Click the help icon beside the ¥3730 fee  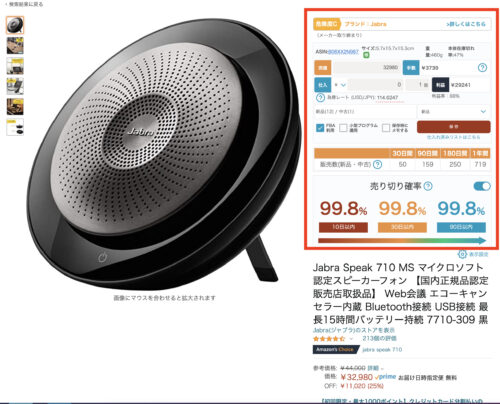(482, 68)
